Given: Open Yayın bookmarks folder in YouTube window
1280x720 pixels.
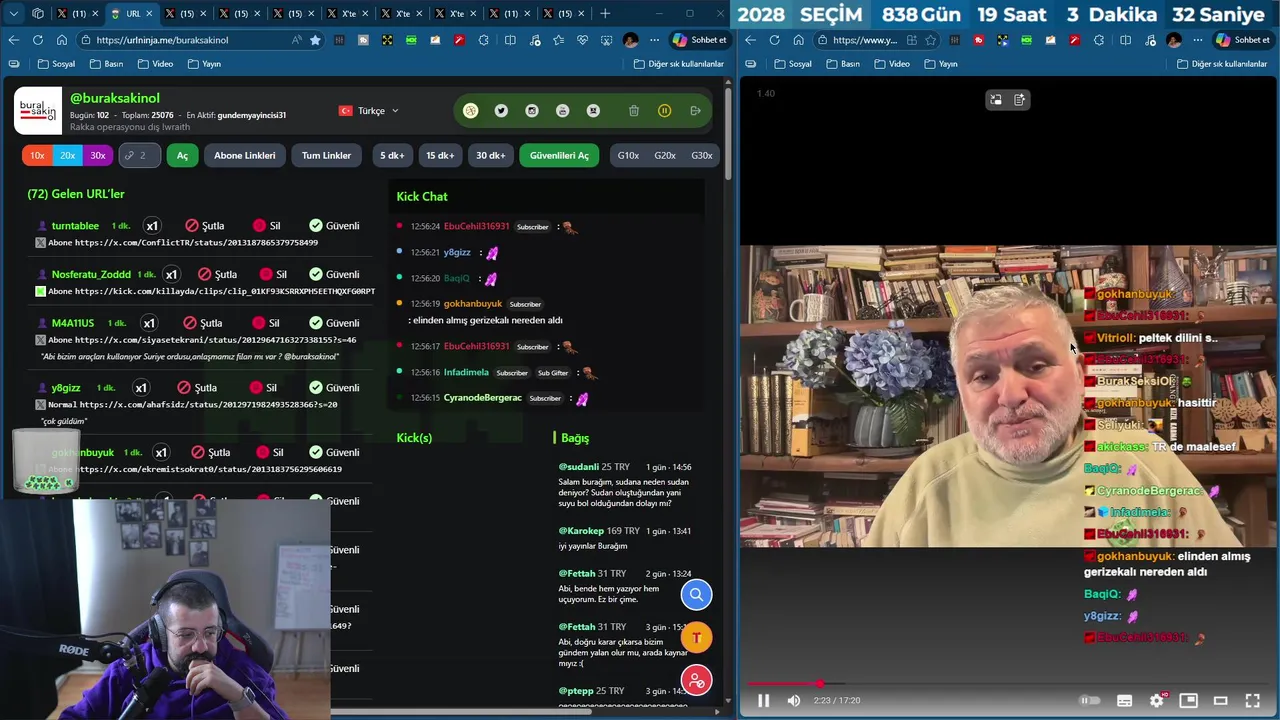Looking at the screenshot, I should [941, 64].
